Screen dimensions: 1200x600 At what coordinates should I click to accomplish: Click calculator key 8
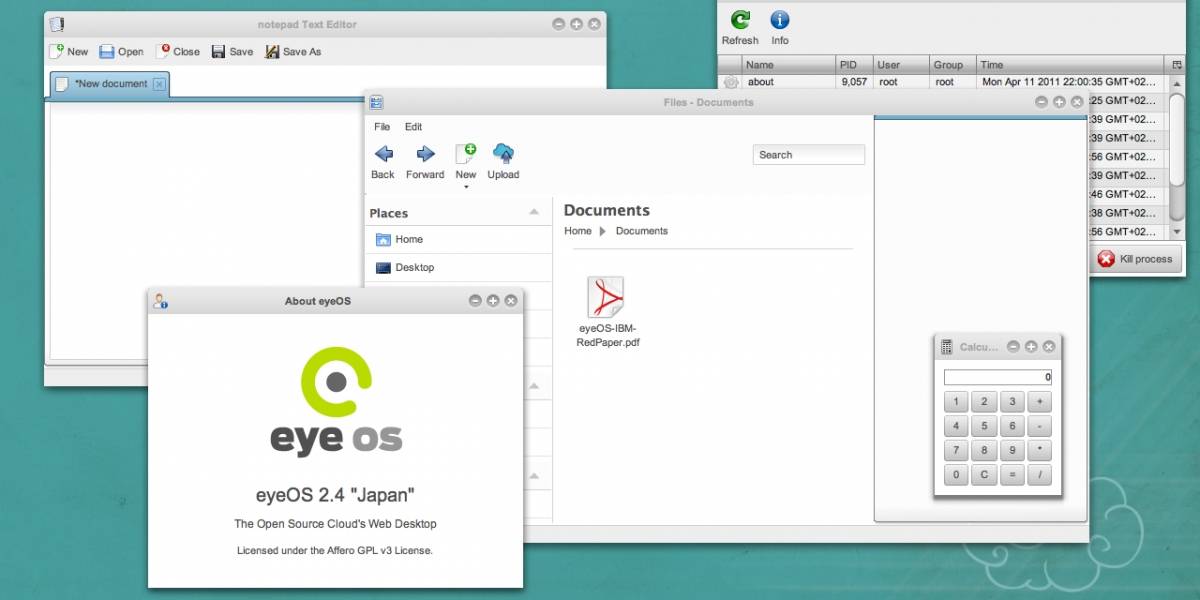(x=984, y=451)
